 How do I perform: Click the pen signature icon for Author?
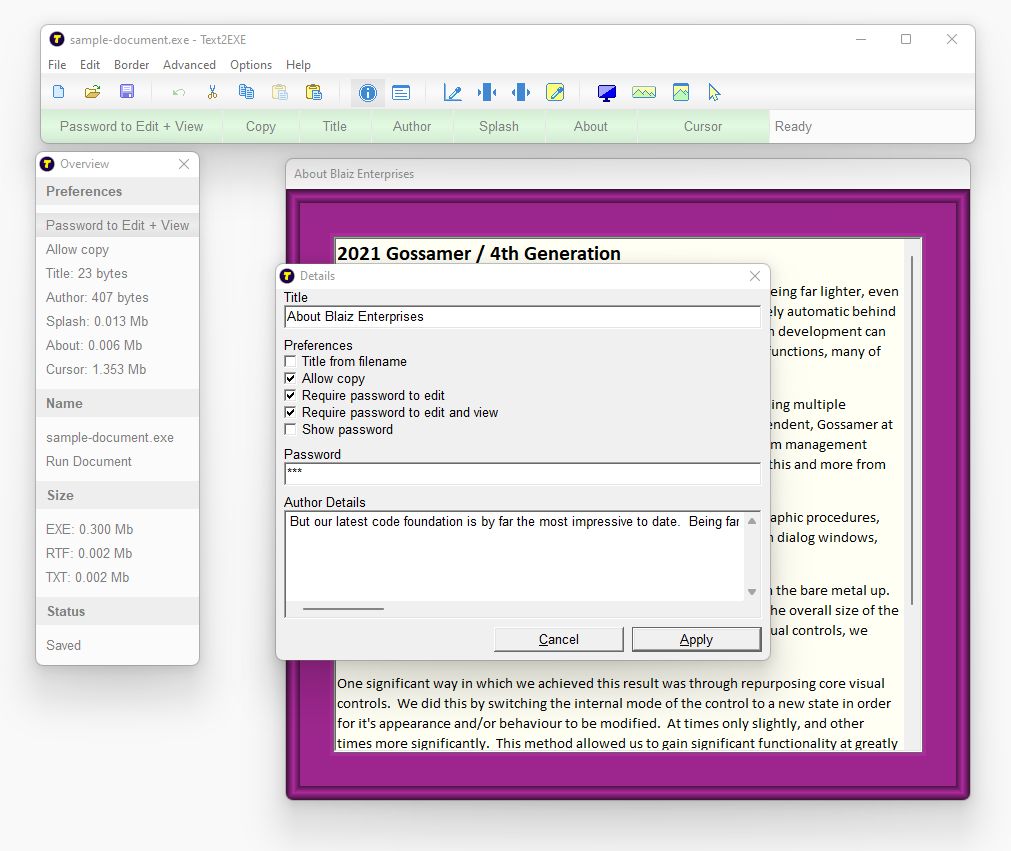pyautogui.click(x=452, y=92)
